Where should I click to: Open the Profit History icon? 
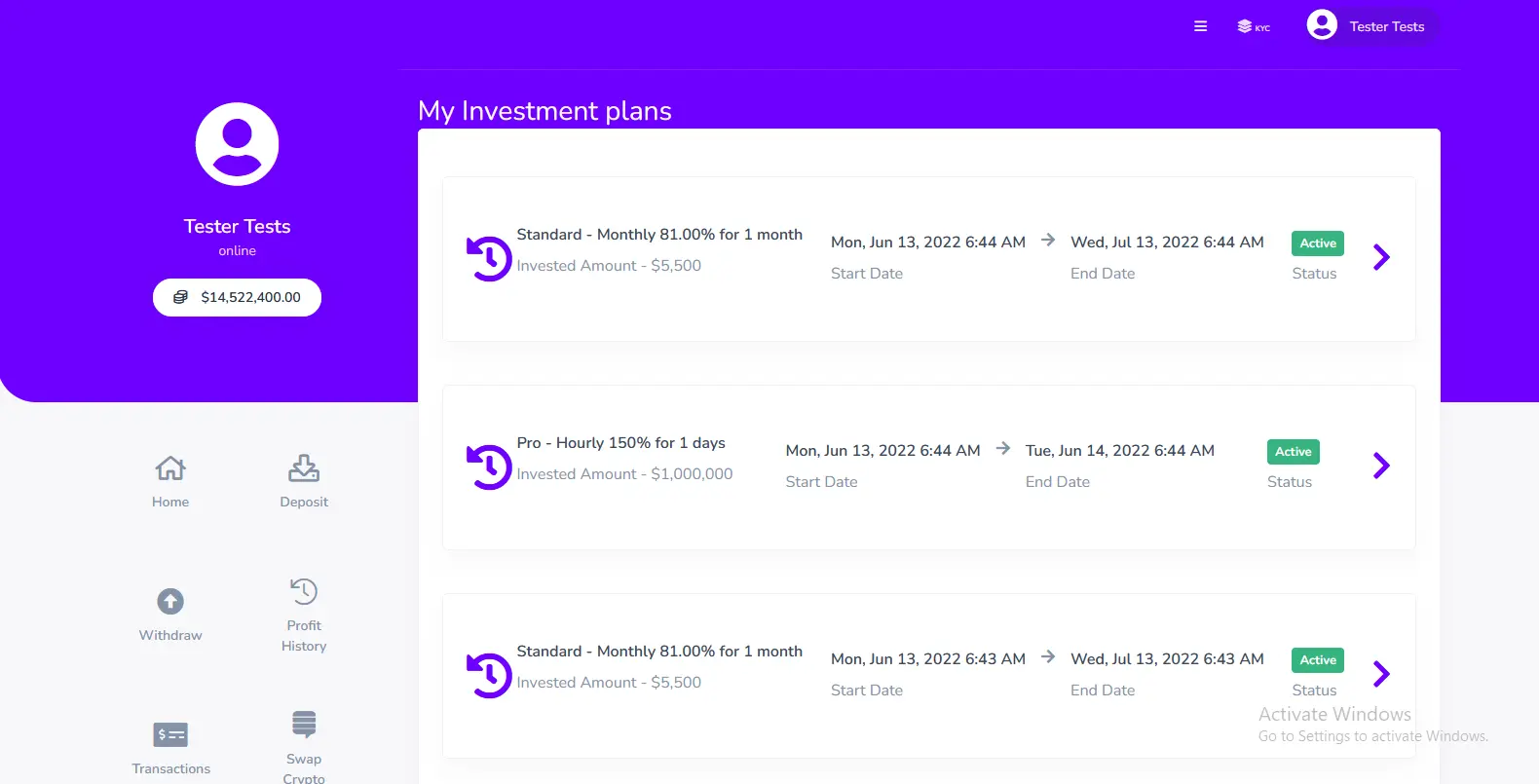(x=304, y=591)
